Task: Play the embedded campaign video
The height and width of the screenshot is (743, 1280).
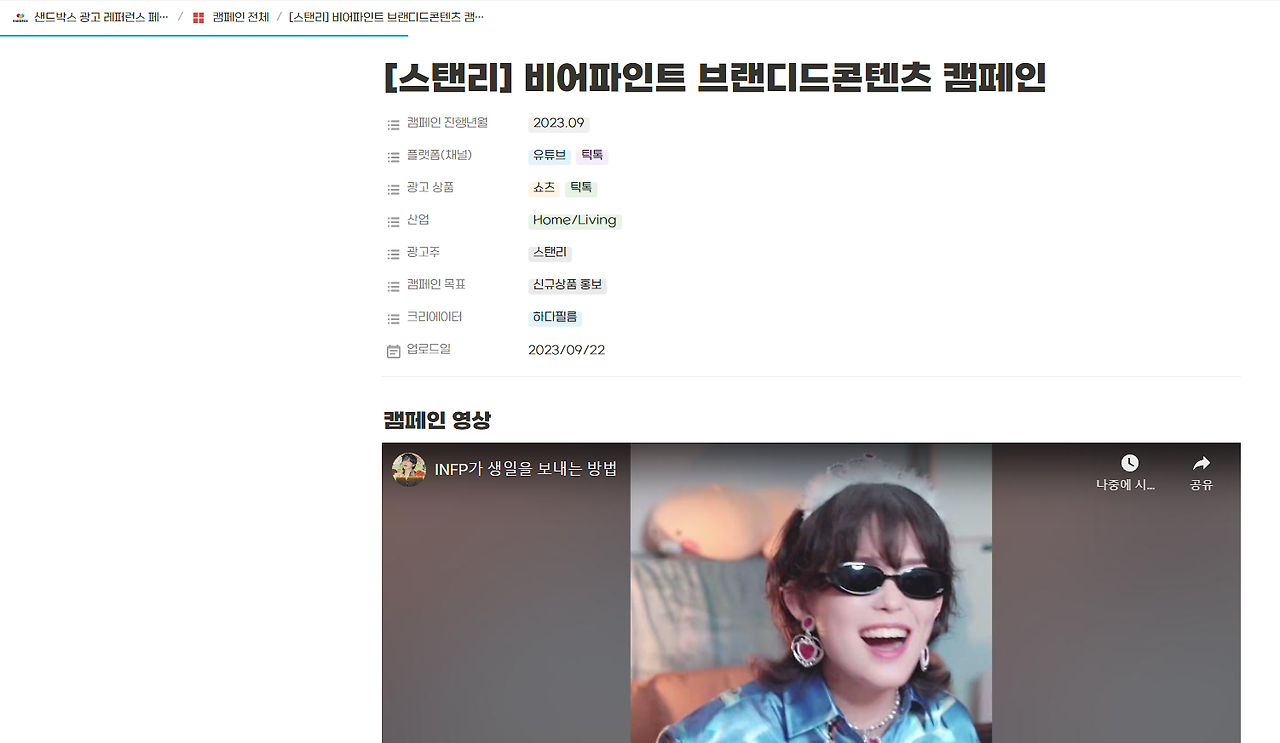Action: [x=811, y=593]
